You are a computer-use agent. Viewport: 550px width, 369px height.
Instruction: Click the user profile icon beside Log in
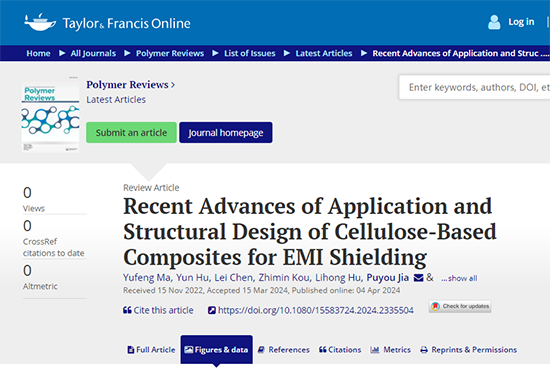point(494,22)
